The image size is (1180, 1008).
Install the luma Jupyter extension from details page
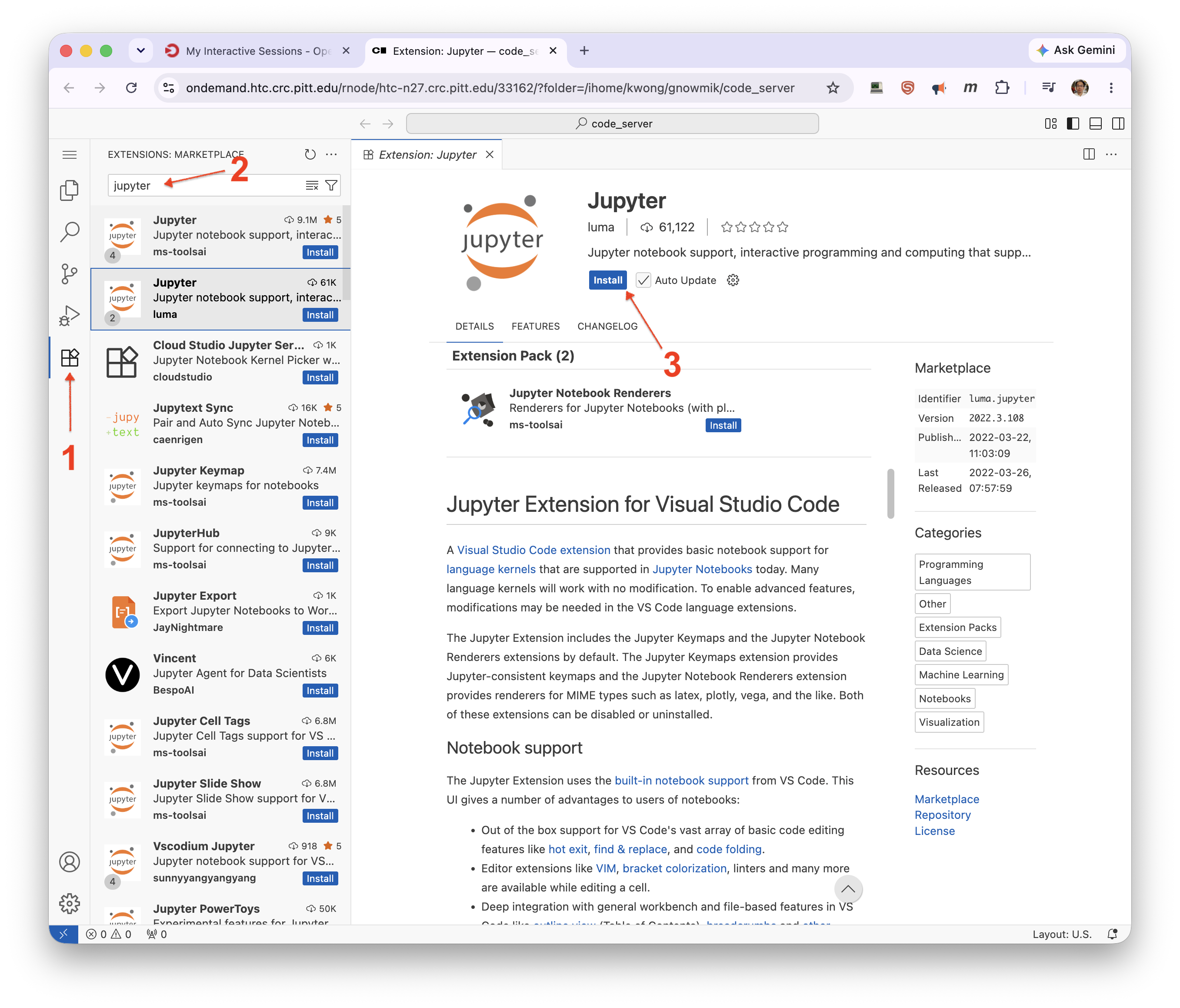607,280
